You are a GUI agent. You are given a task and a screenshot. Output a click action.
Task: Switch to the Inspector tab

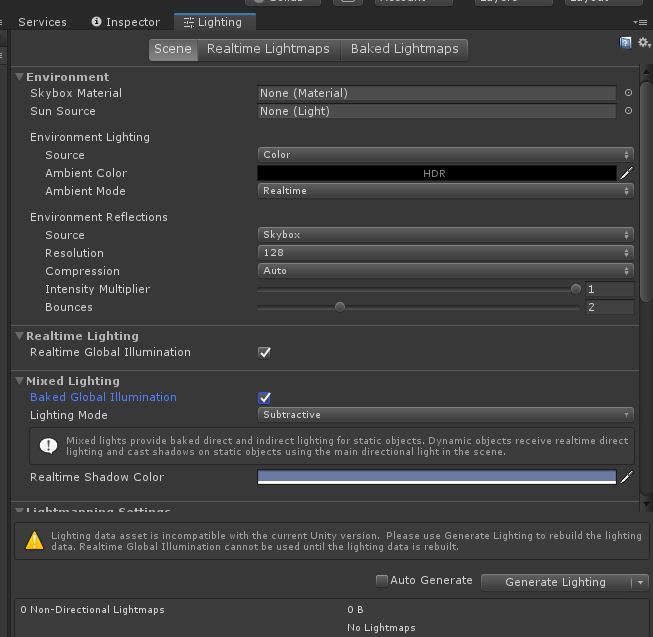(x=126, y=22)
